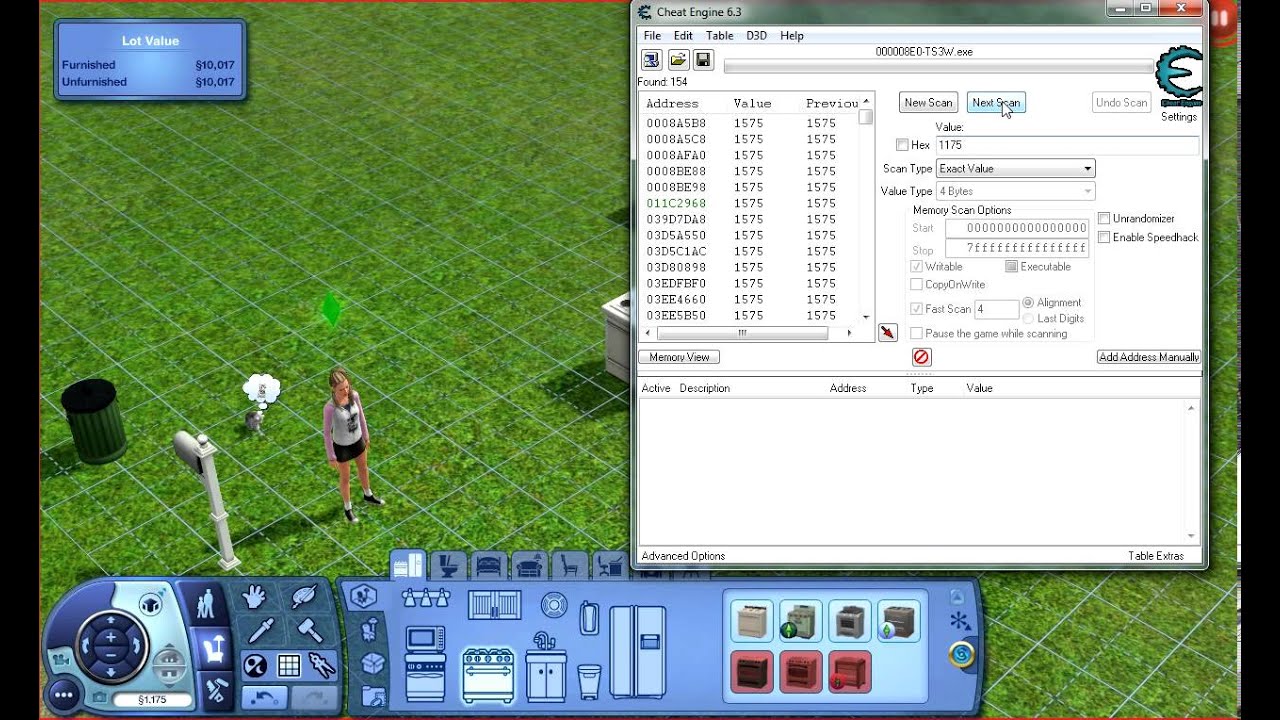Viewport: 1280px width, 720px height.
Task: Open the game options three-dots button
Action: click(65, 693)
